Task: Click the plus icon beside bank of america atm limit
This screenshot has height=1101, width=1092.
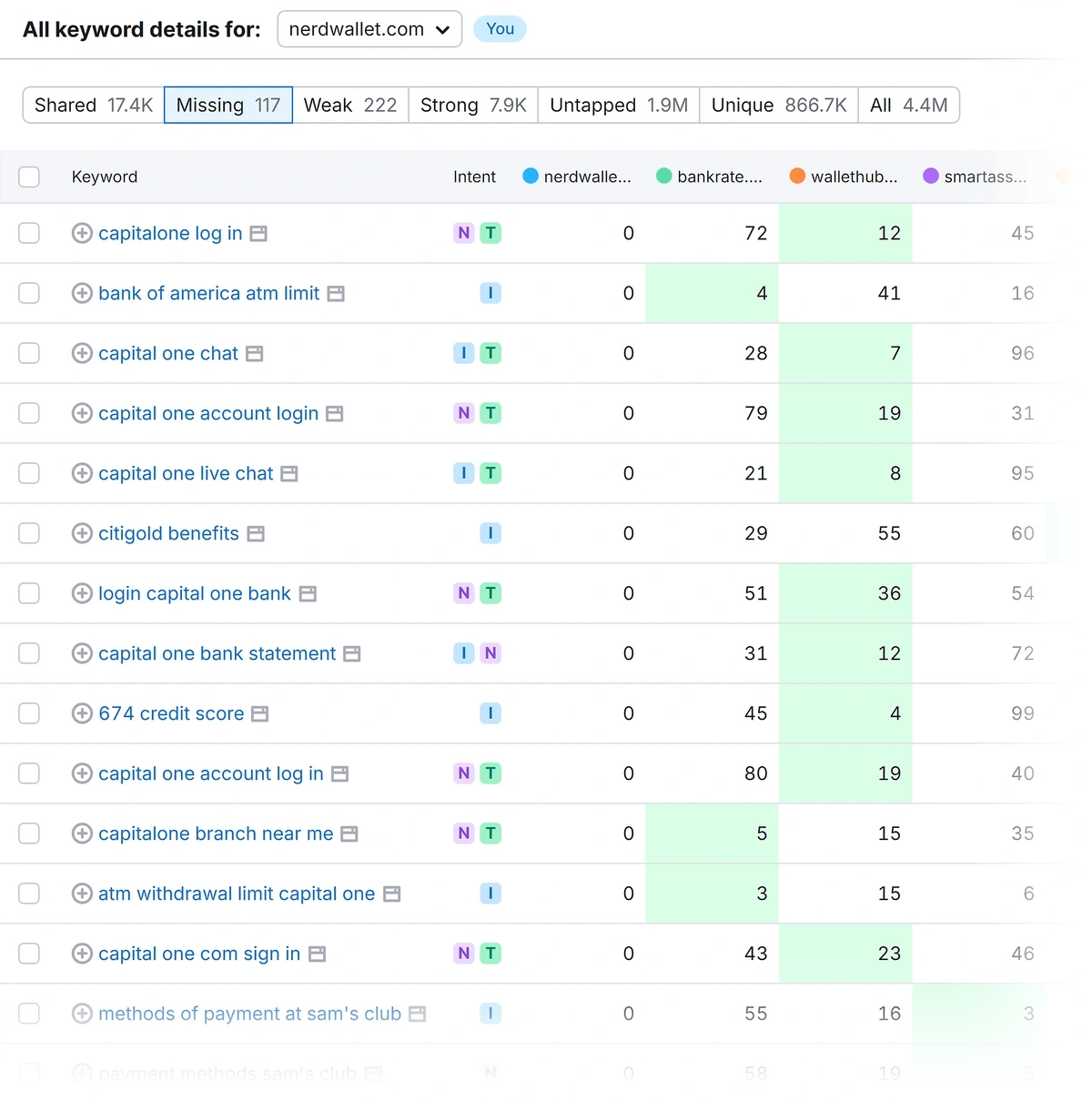Action: (x=82, y=293)
